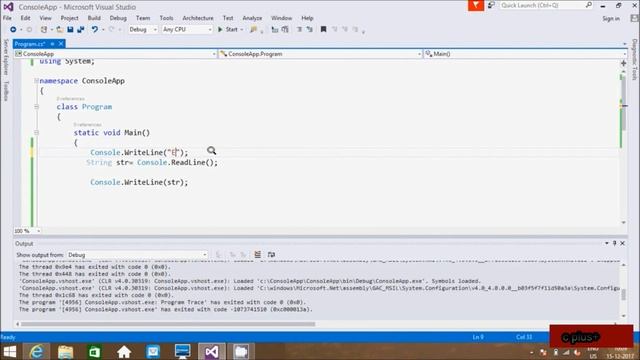Click the editor split-view plus icon
640x360 pixels.
(623, 63)
